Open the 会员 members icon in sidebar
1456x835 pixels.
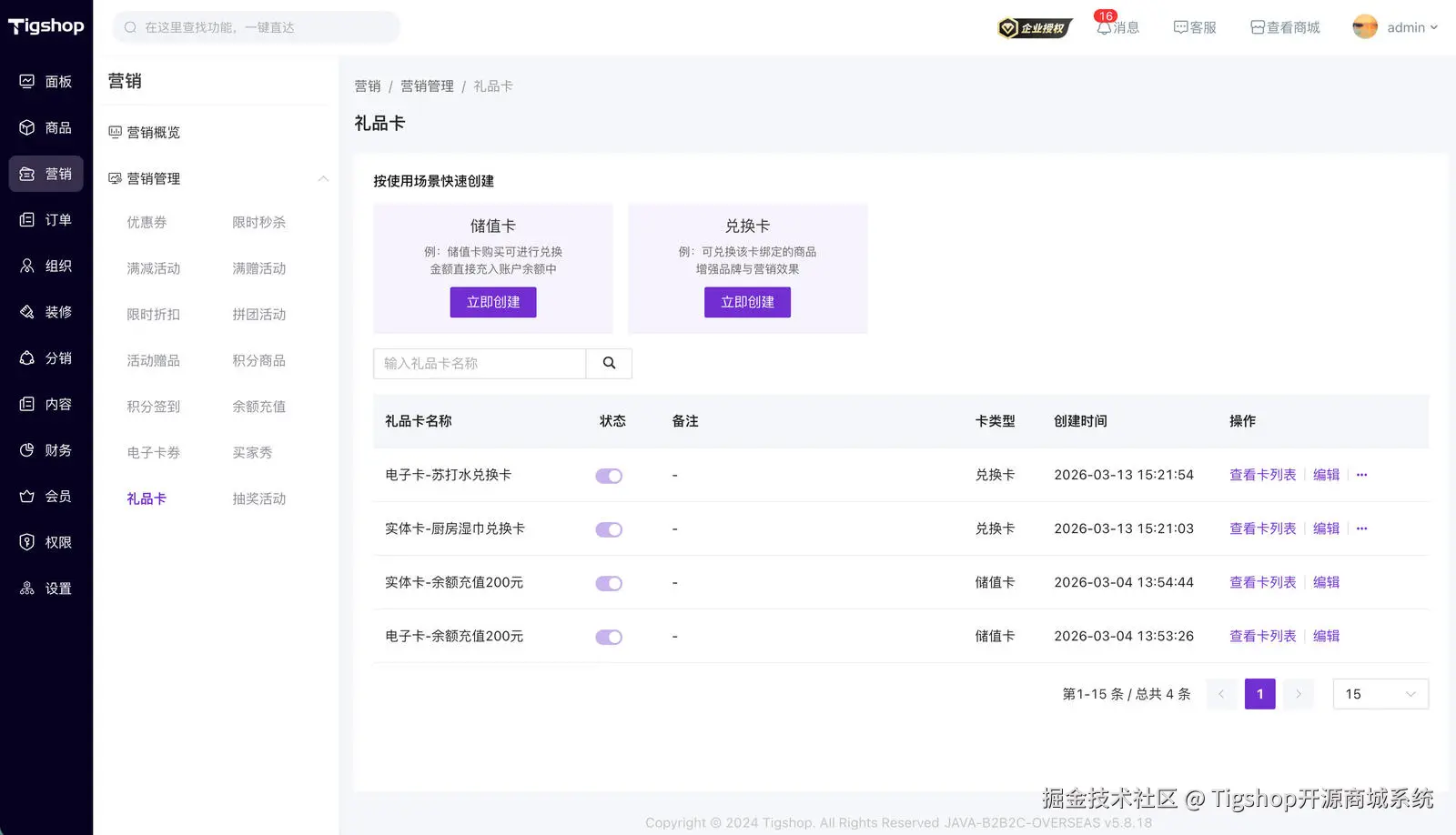coord(27,496)
